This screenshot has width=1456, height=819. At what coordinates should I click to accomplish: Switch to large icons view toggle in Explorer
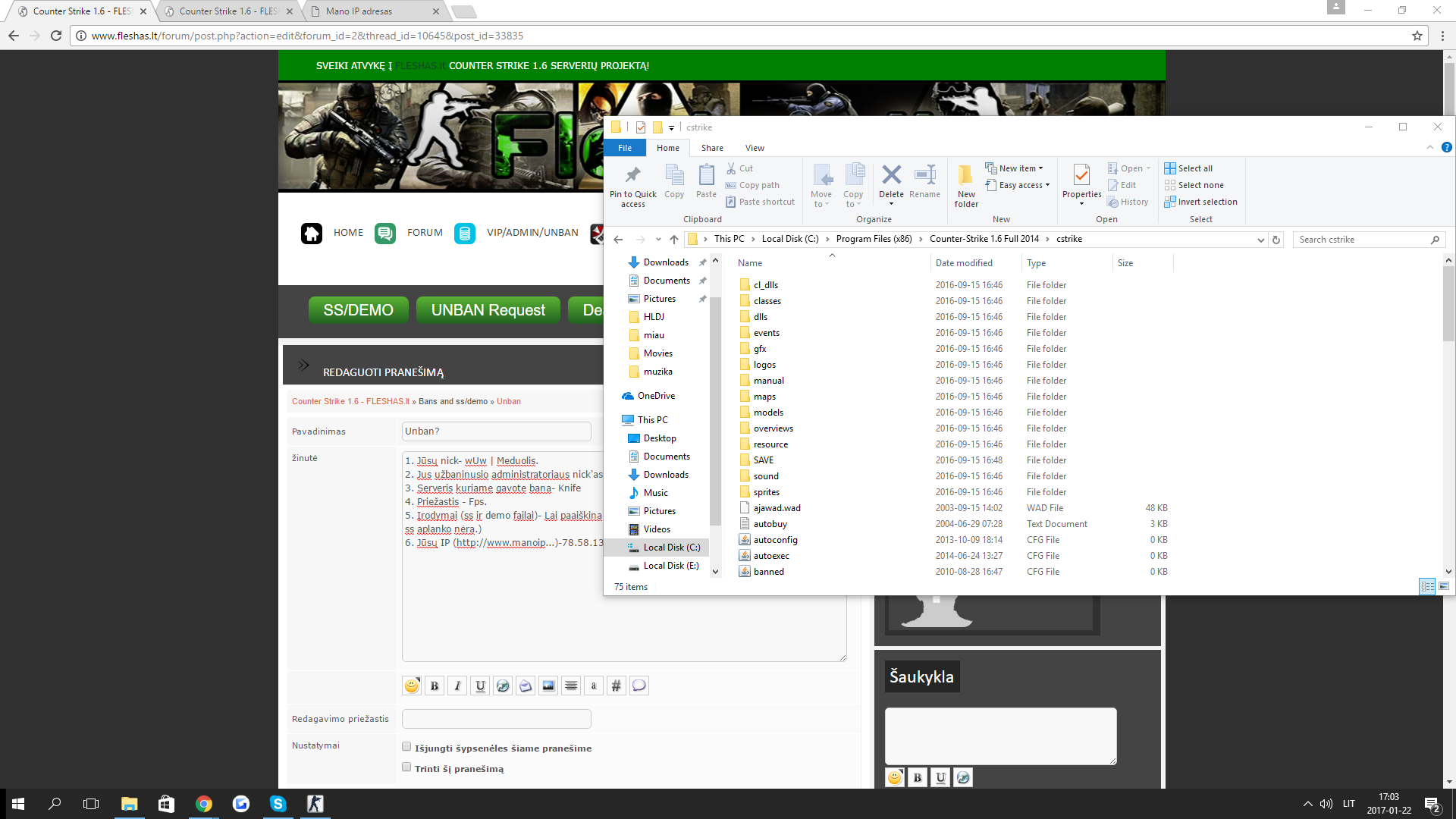(x=1444, y=586)
